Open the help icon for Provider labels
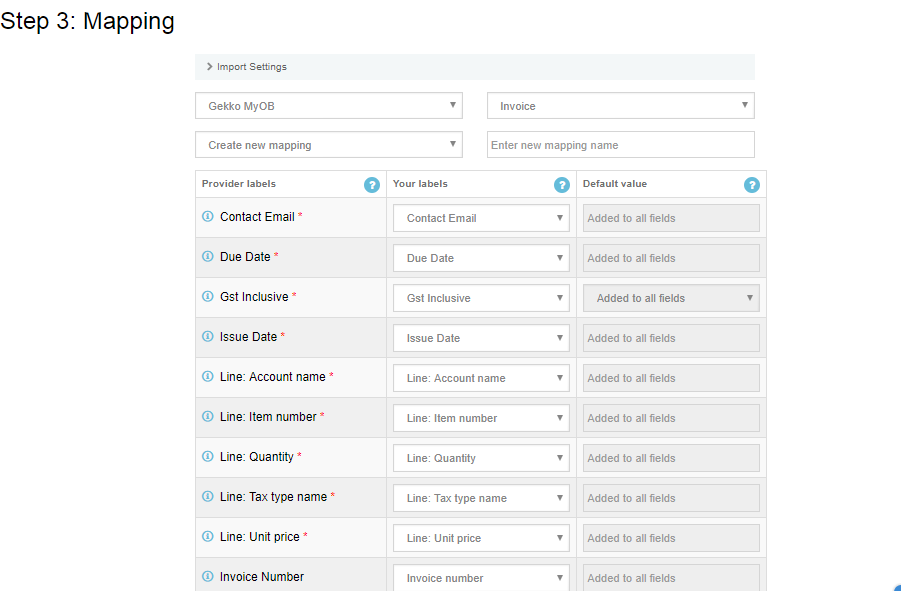 pos(372,185)
